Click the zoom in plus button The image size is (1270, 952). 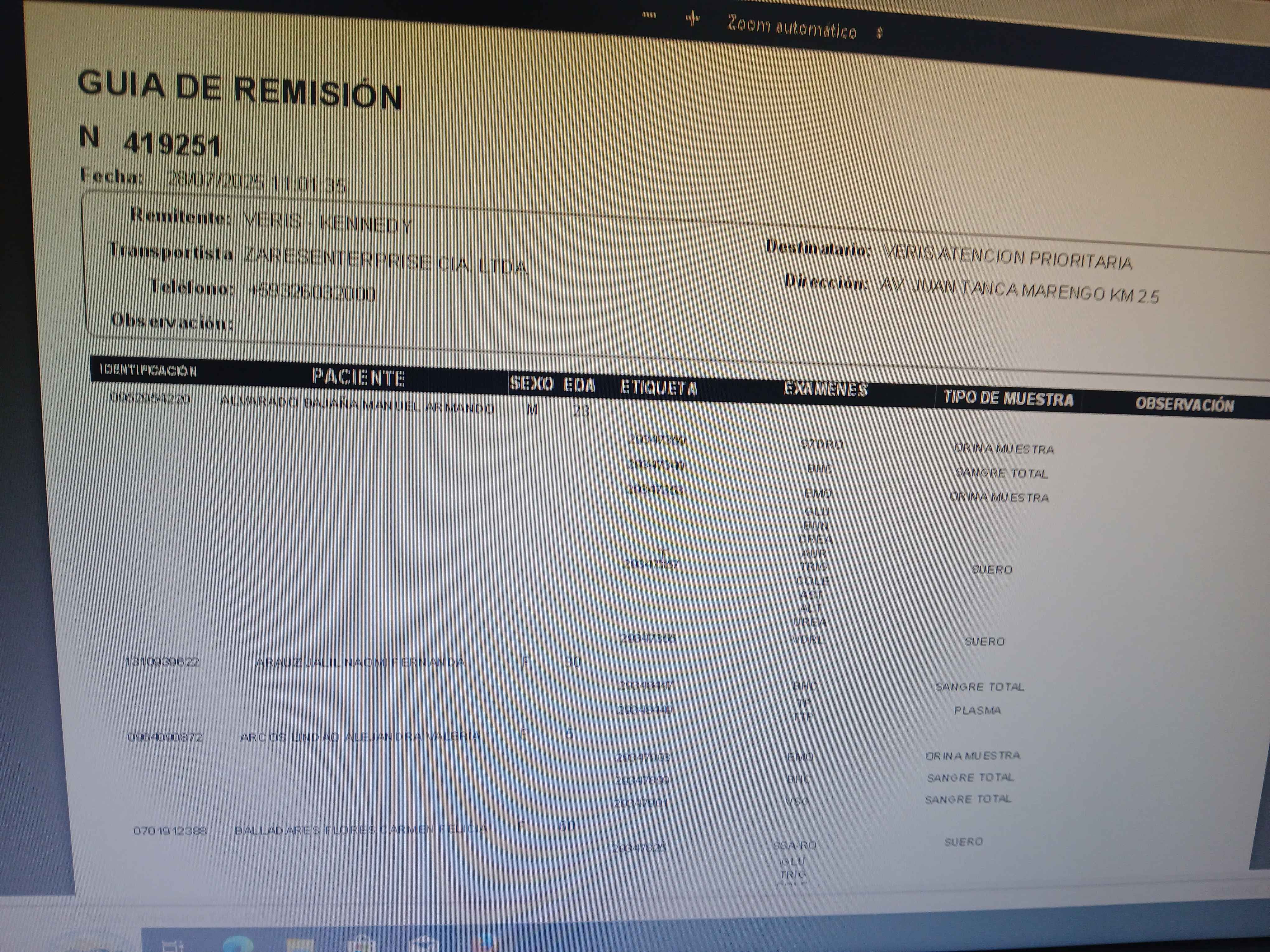(692, 20)
